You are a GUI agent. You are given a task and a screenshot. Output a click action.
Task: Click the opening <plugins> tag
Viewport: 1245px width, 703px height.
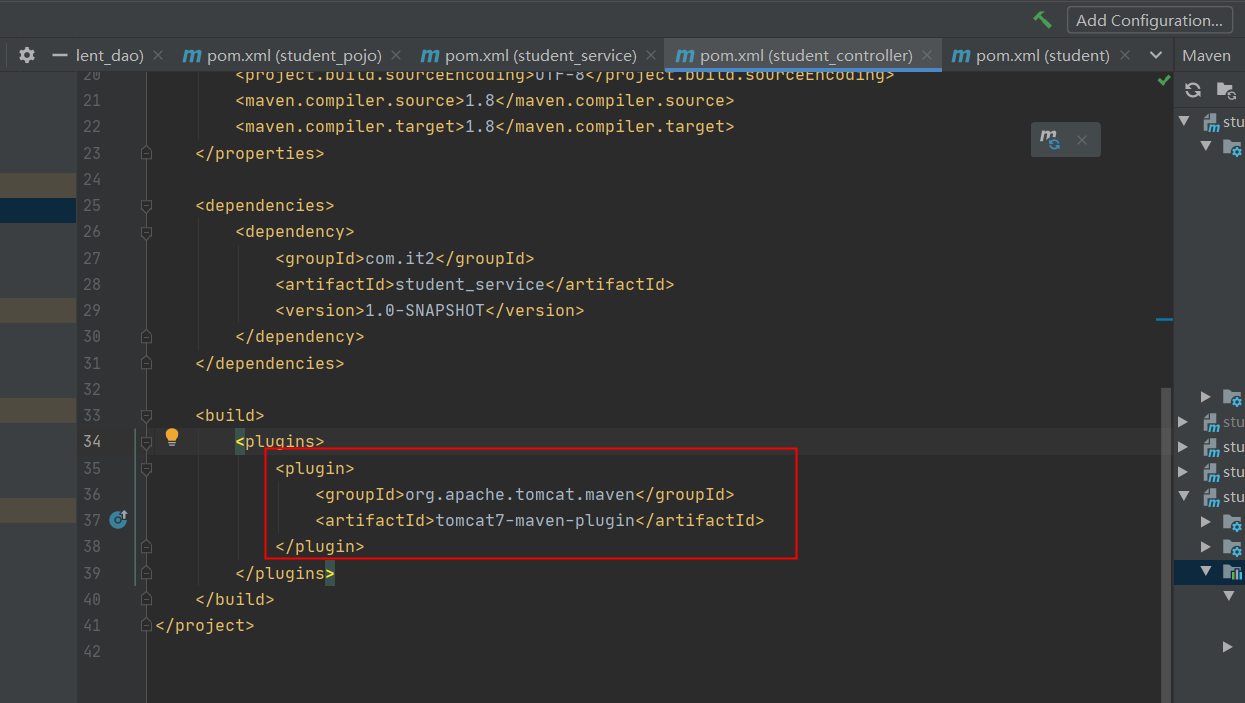tap(280, 441)
